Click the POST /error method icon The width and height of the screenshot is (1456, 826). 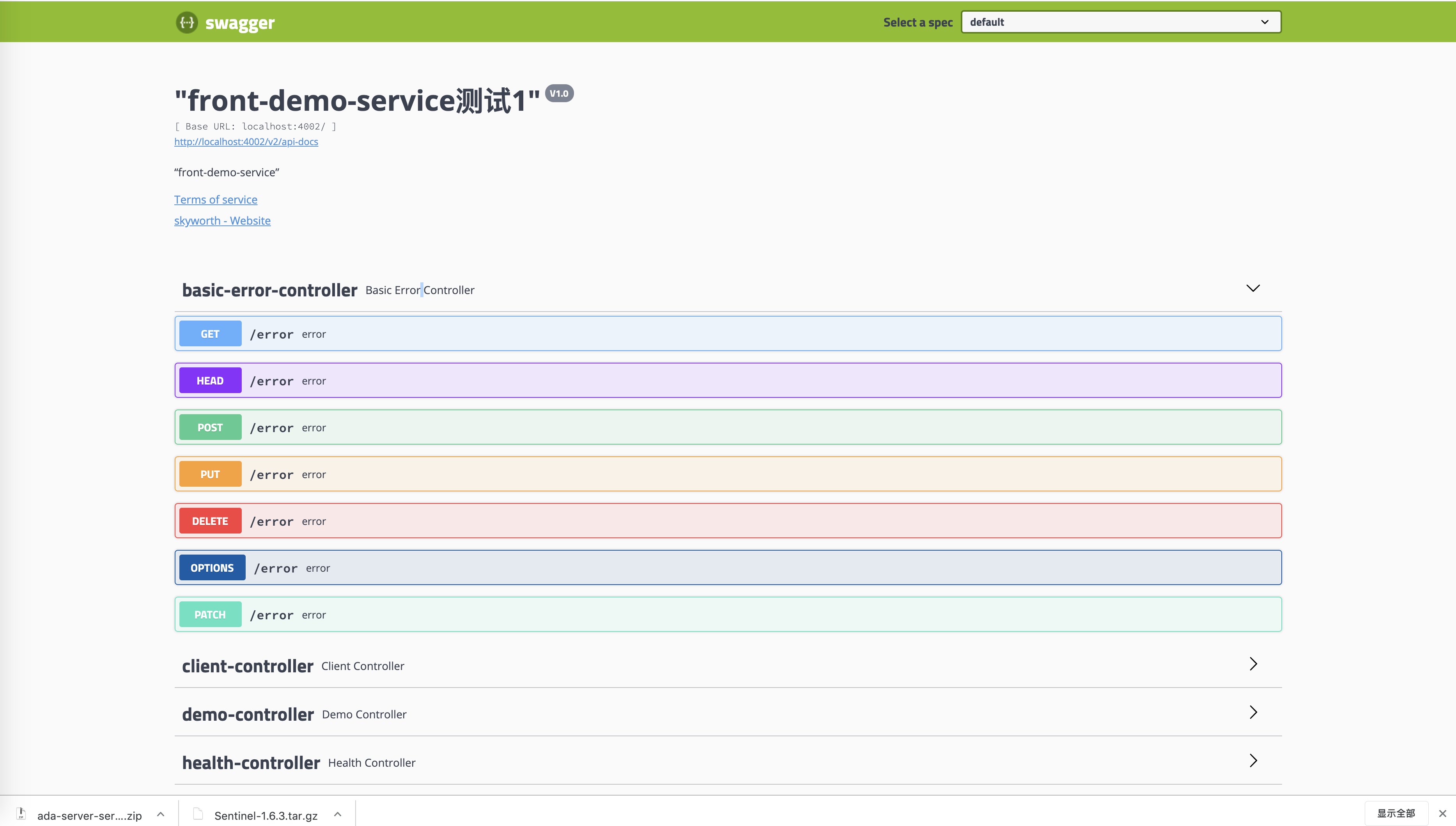tap(210, 427)
